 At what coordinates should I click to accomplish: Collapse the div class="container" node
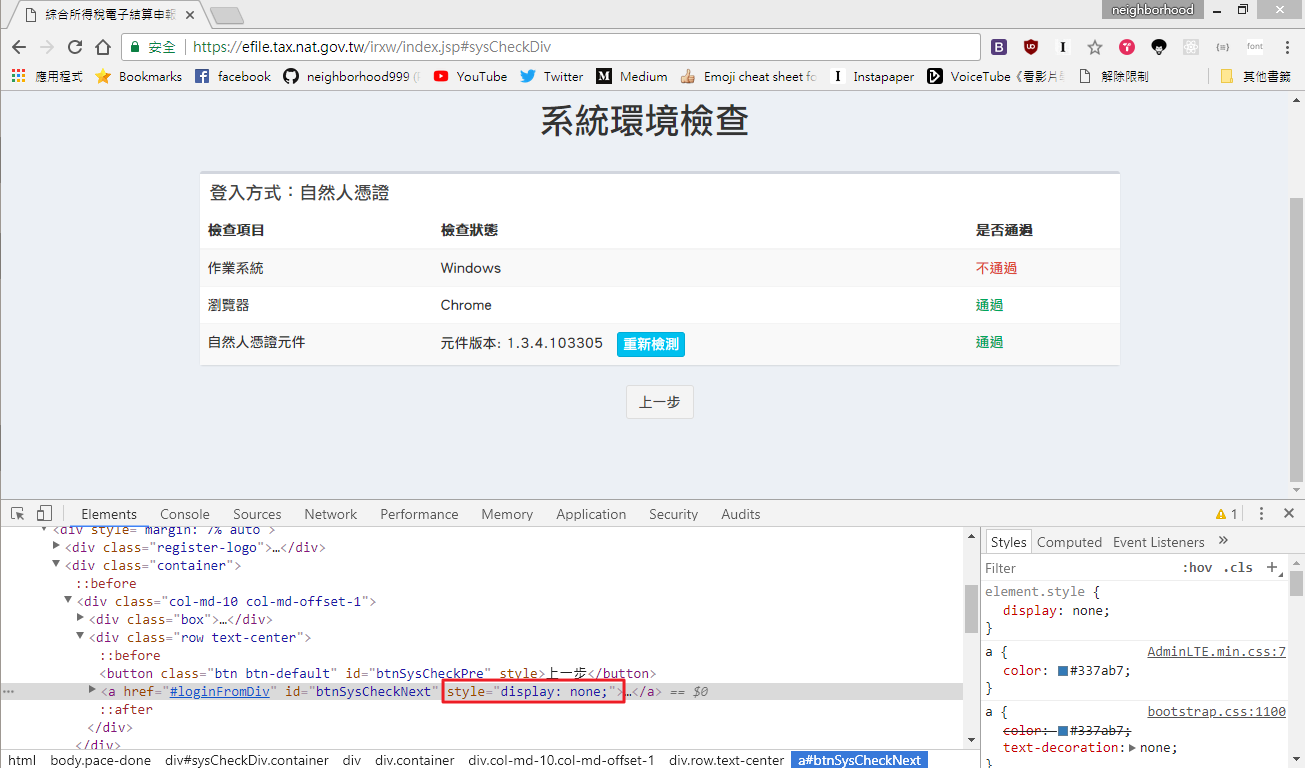57,565
